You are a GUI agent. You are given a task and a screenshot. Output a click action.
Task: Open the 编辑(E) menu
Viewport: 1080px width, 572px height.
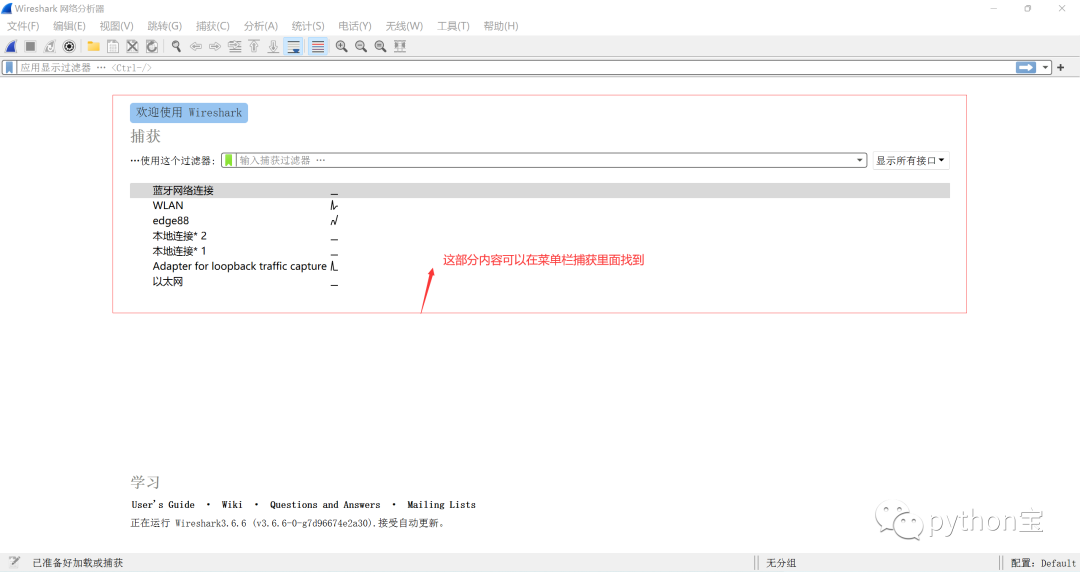tap(69, 25)
